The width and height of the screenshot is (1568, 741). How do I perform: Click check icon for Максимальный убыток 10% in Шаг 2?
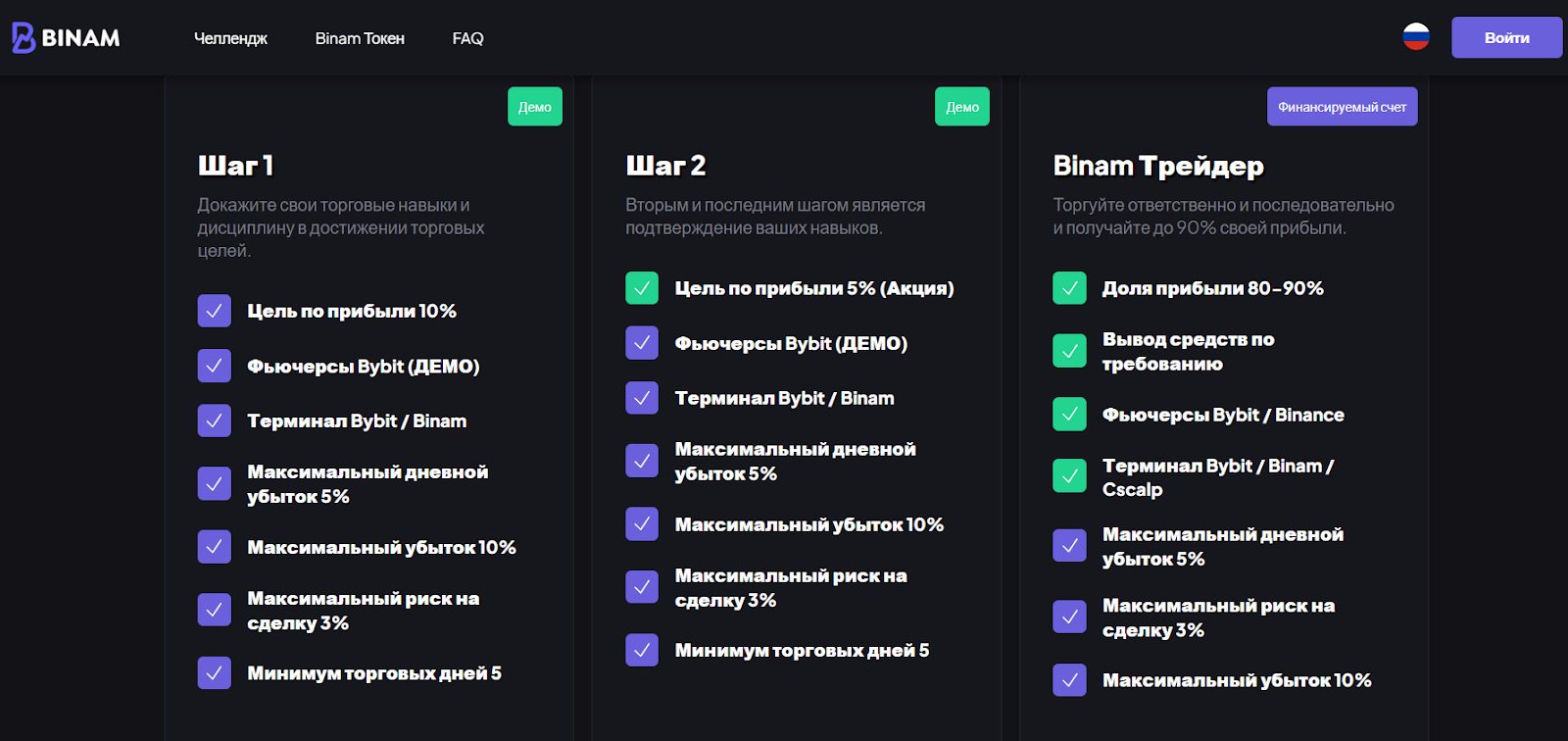pyautogui.click(x=642, y=524)
